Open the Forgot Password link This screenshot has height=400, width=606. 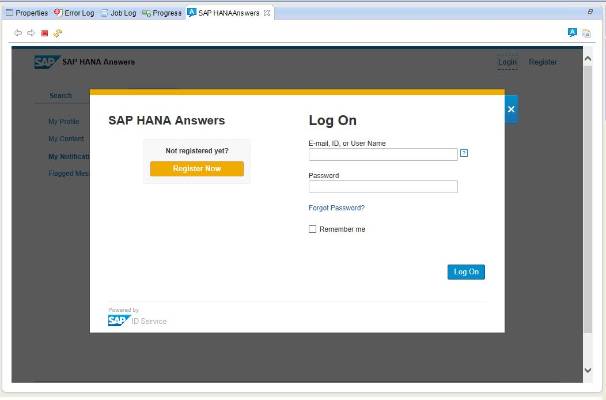tap(336, 208)
